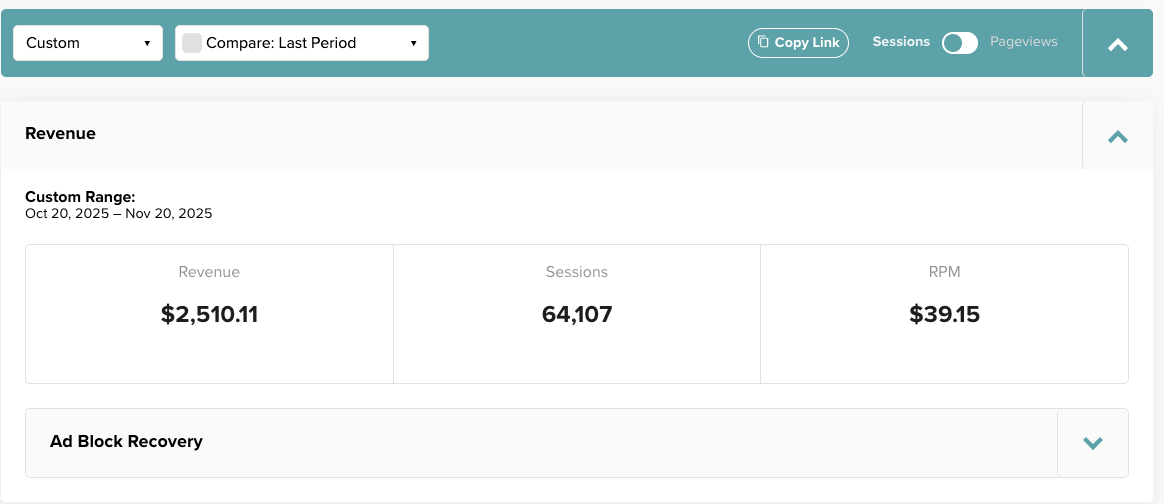
Task: Toggle the Sessions/Pageviews switch
Action: click(960, 42)
